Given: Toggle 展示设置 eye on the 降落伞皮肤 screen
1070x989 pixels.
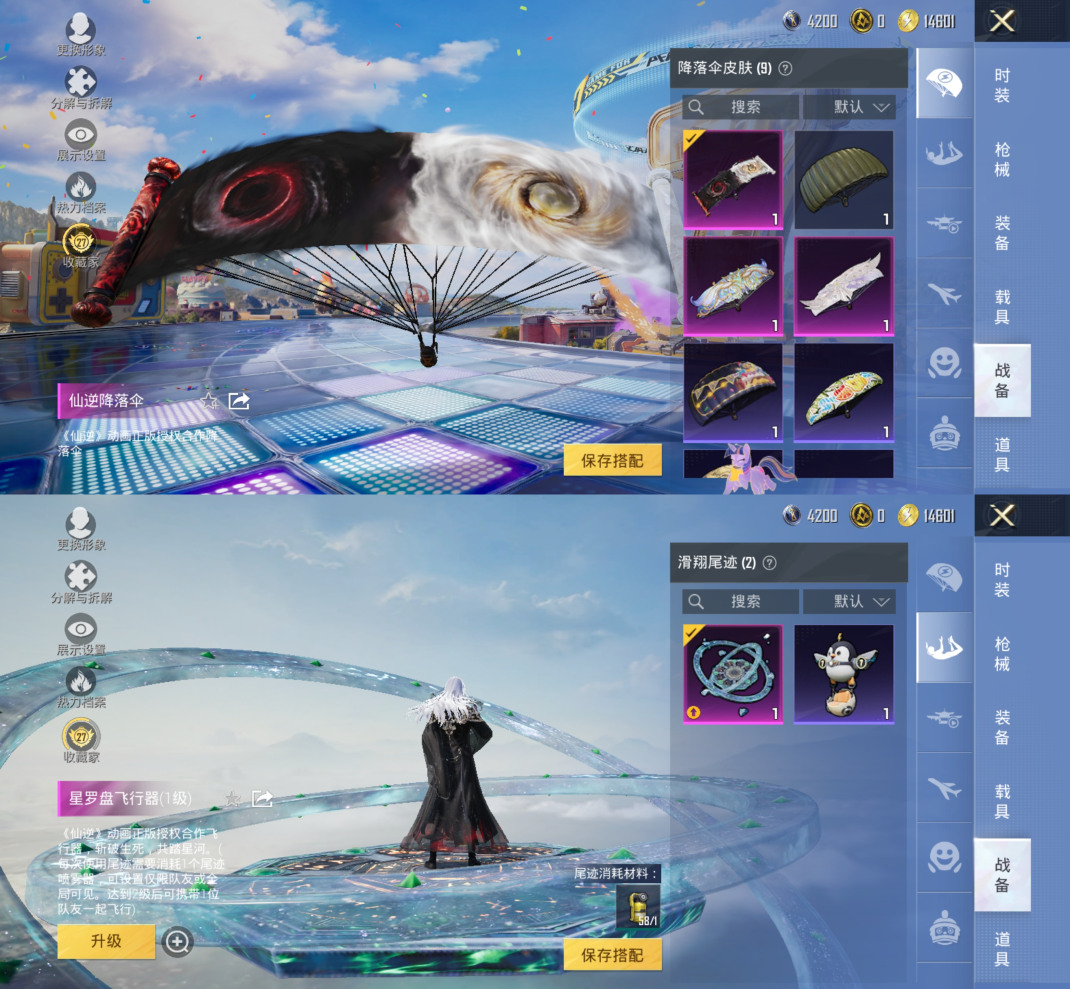Looking at the screenshot, I should click(81, 141).
